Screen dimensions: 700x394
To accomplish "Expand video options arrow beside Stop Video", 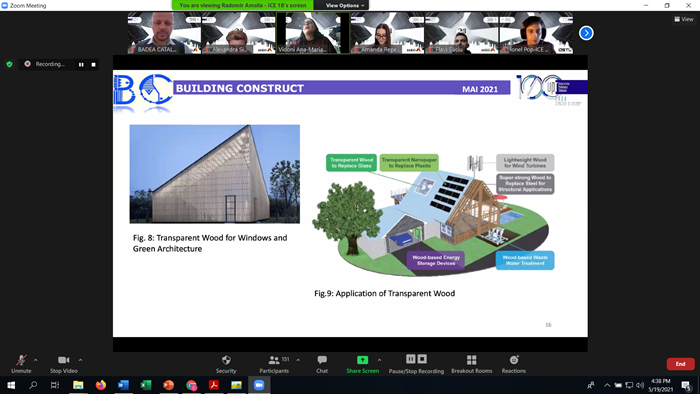I will [80, 360].
